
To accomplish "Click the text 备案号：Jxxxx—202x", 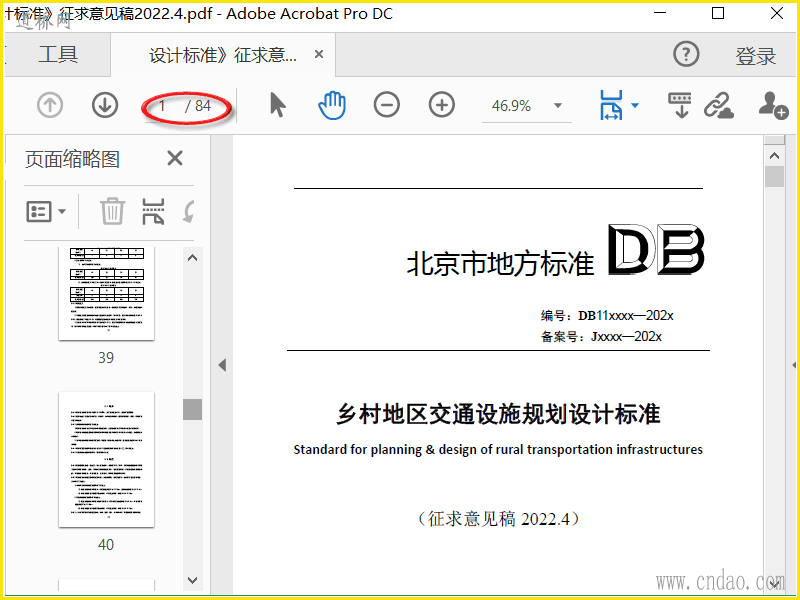I will click(602, 337).
